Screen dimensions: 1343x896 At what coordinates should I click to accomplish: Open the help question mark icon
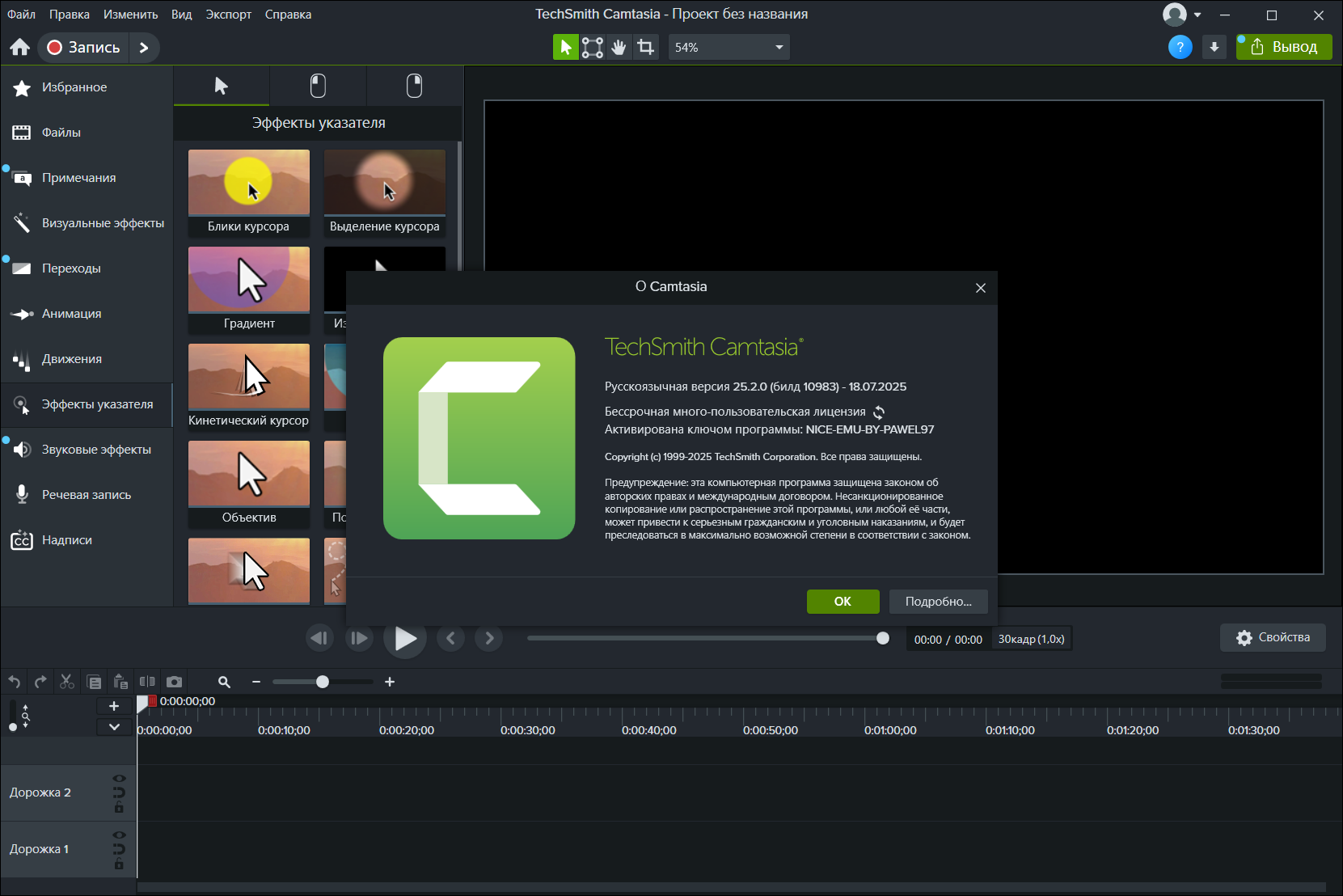[1180, 47]
